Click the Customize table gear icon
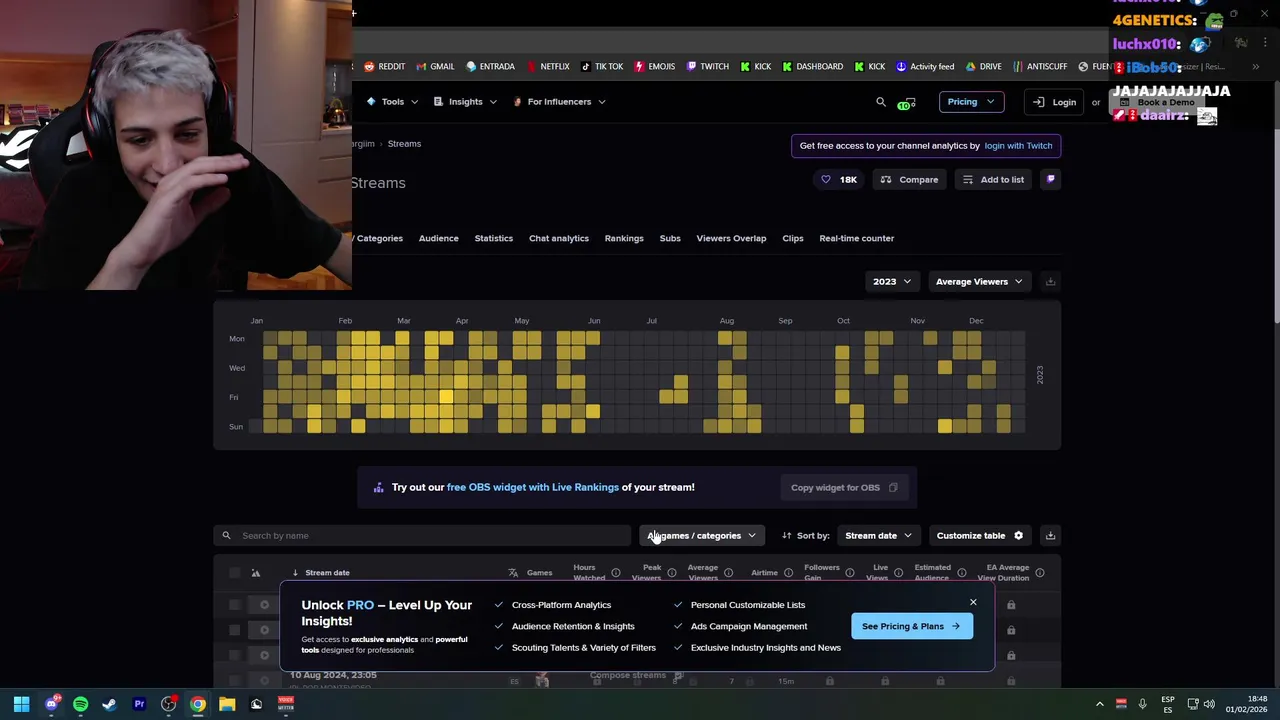The width and height of the screenshot is (1280, 720). (x=1018, y=536)
